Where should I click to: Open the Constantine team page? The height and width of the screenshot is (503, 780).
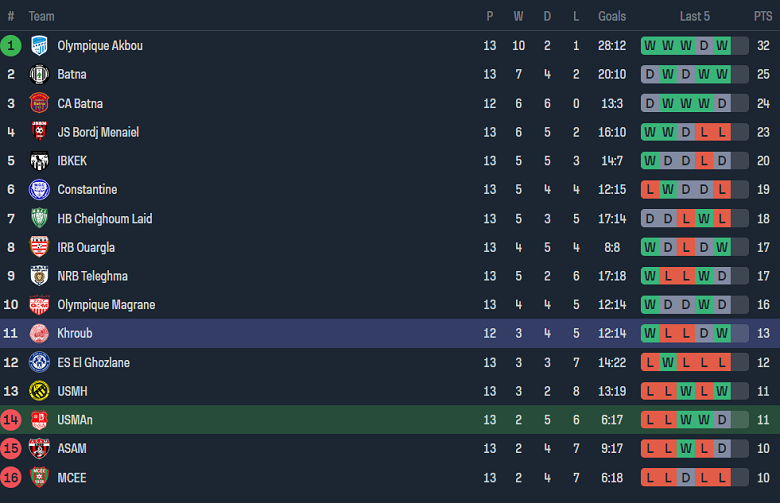87,190
